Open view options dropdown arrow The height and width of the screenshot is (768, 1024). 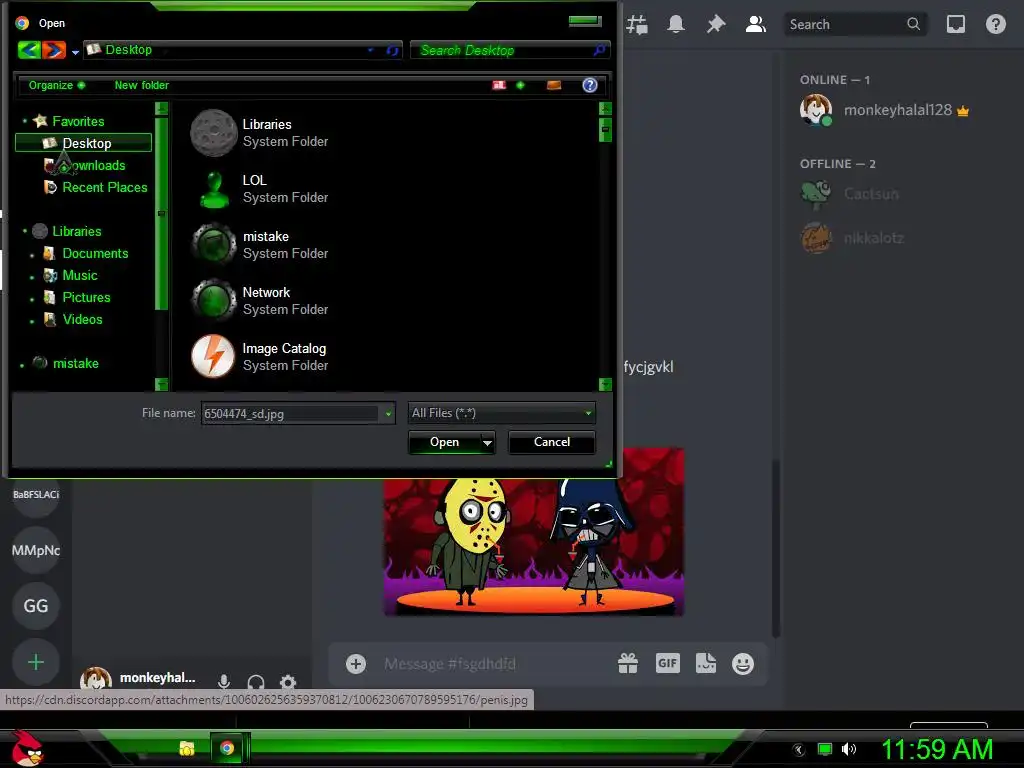[520, 85]
